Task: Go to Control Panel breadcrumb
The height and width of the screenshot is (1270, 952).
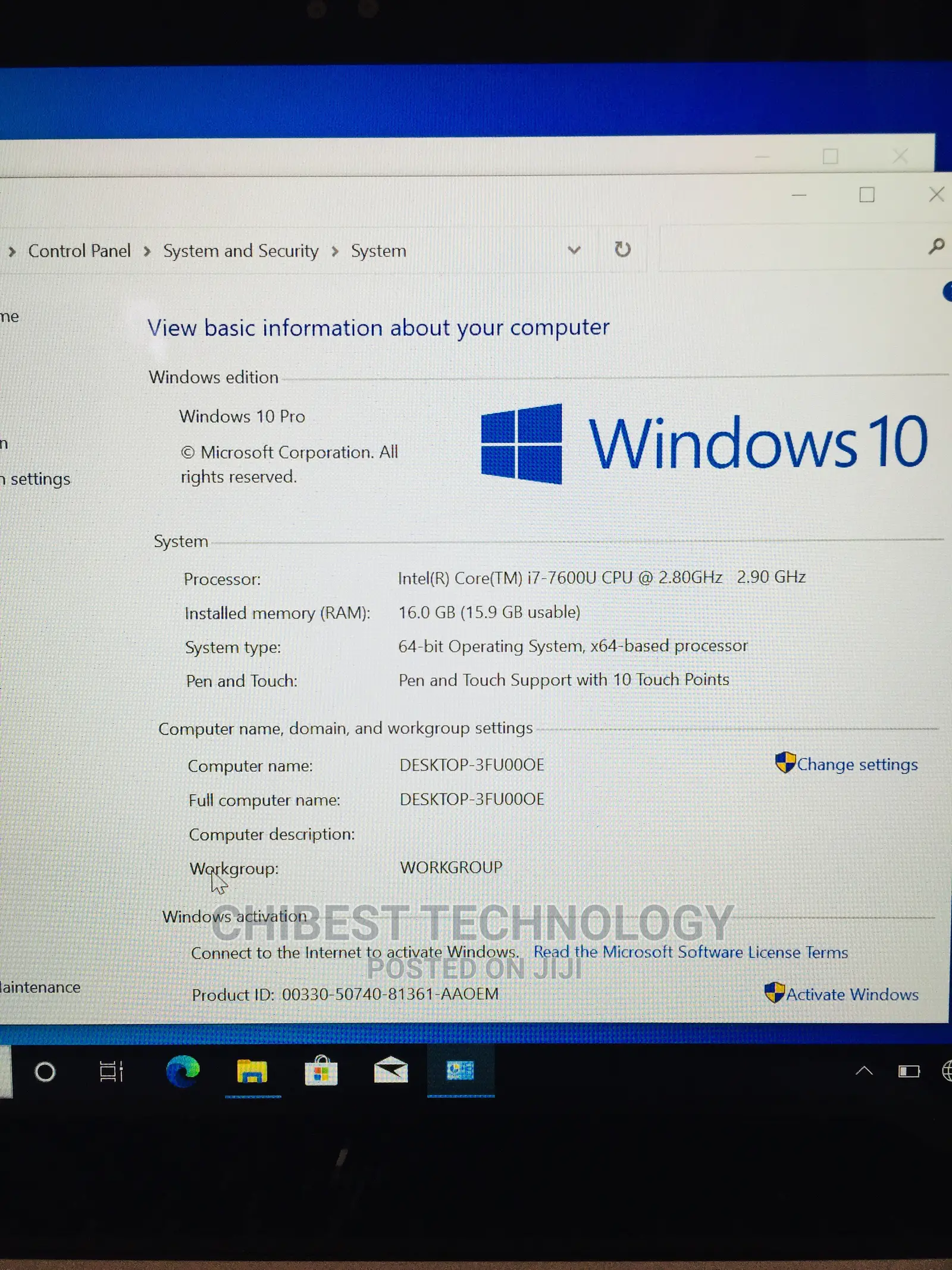Action: [x=79, y=251]
